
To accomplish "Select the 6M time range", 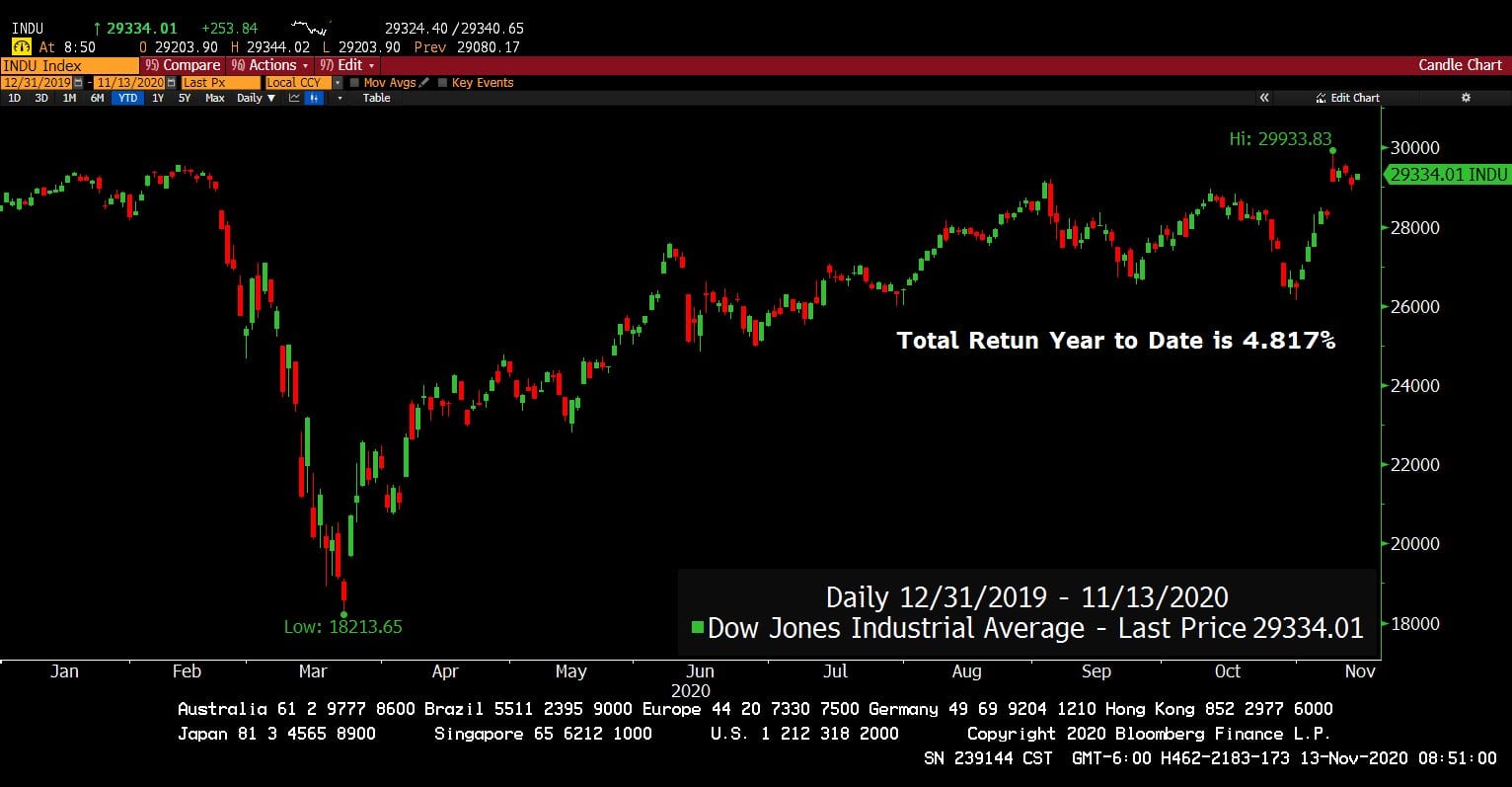I will coord(97,98).
